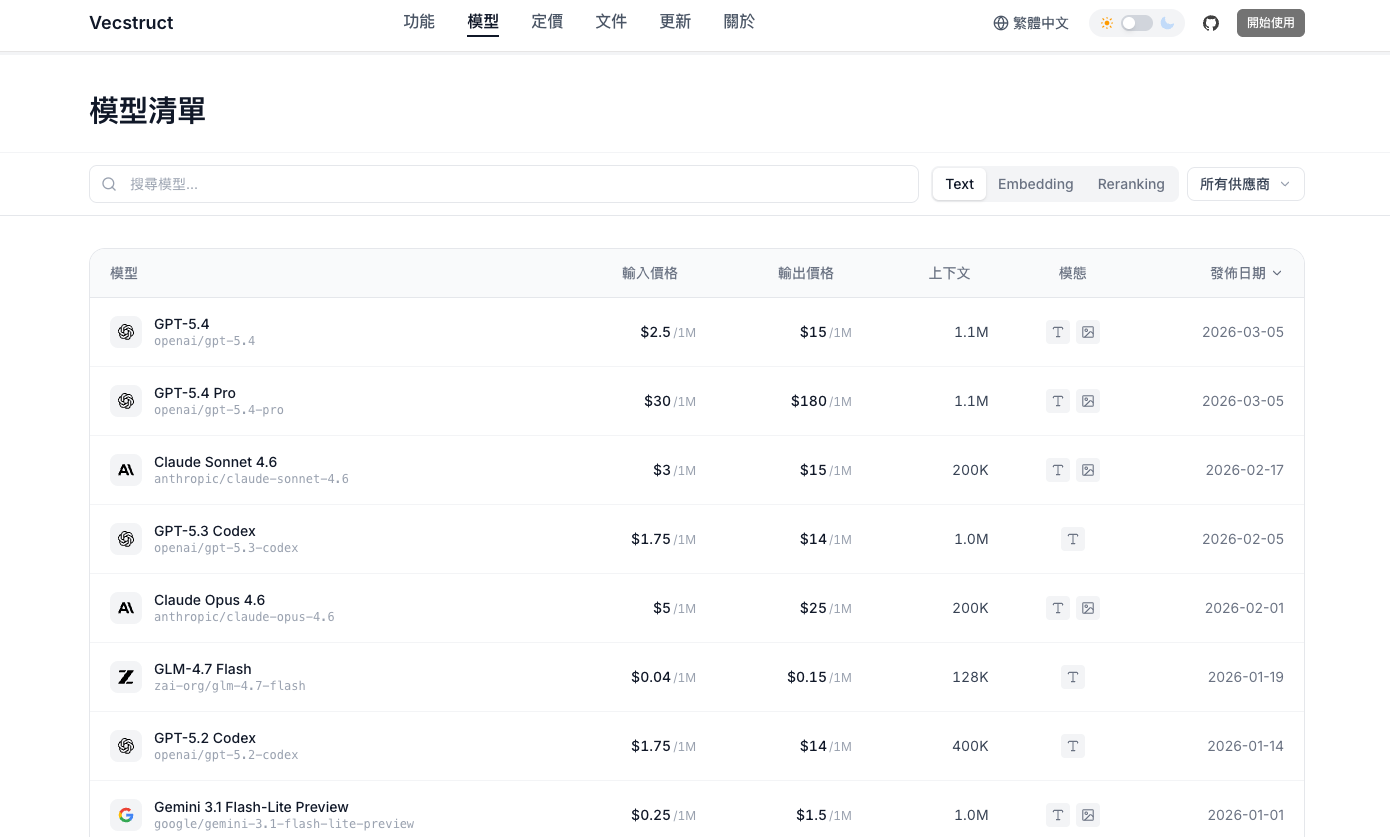Screen dimensions: 1390x837
Task: Click the 開始使用 button
Action: pyautogui.click(x=1271, y=23)
